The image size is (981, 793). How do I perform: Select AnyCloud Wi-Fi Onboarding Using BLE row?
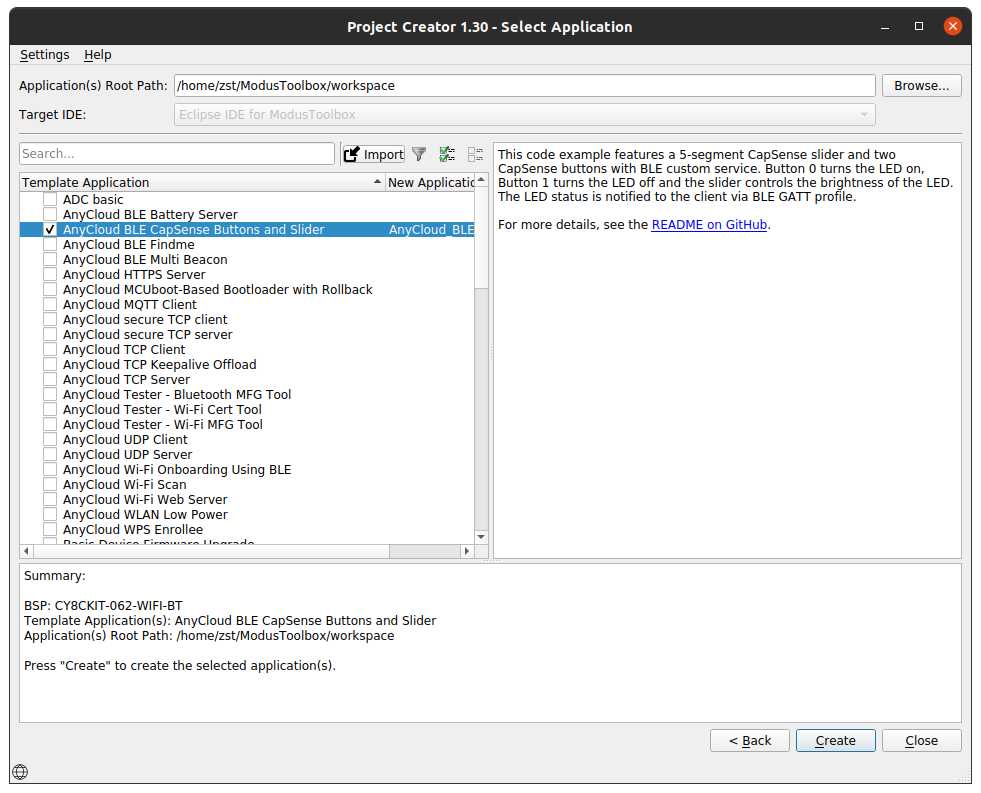(x=247, y=470)
